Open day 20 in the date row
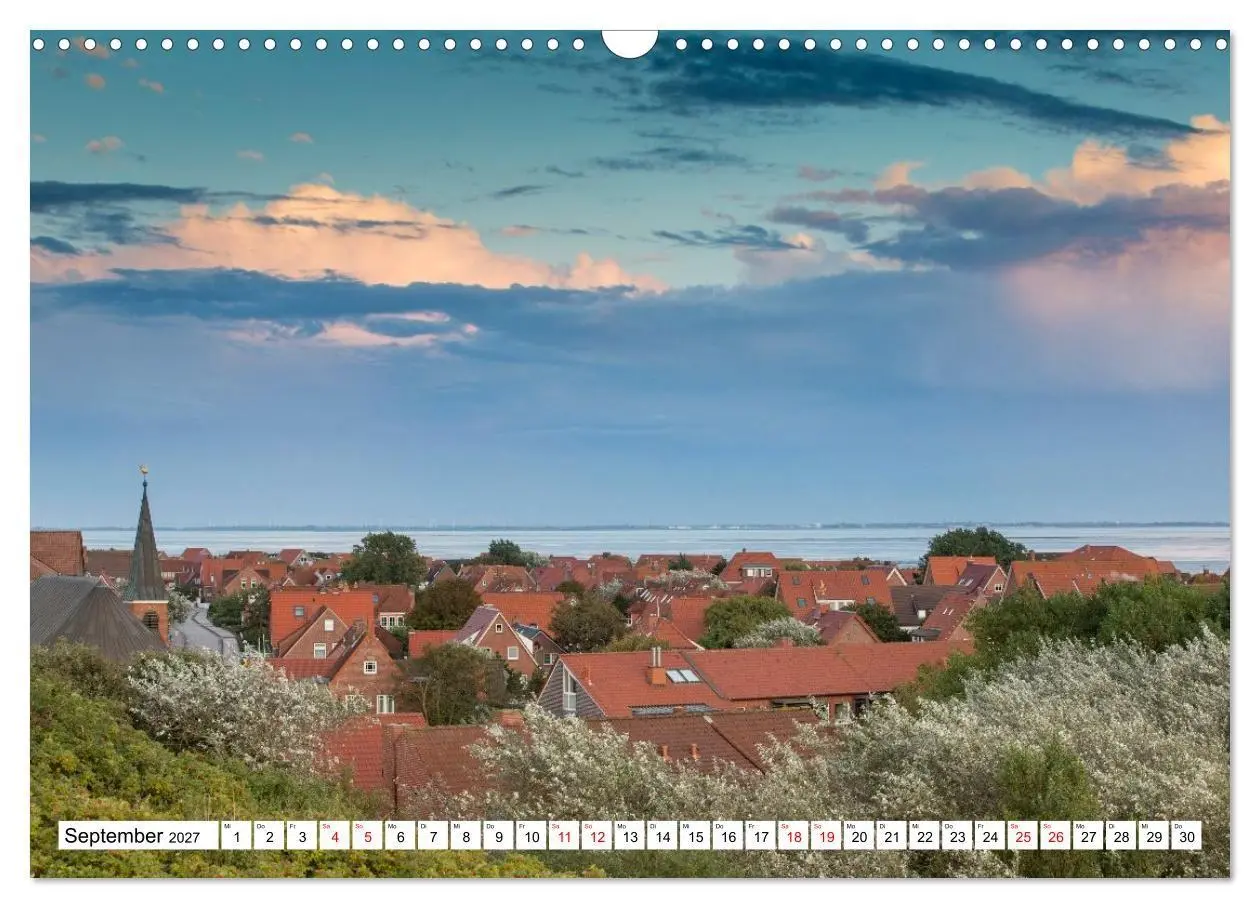Viewport: 1260px width, 908px height. (859, 836)
